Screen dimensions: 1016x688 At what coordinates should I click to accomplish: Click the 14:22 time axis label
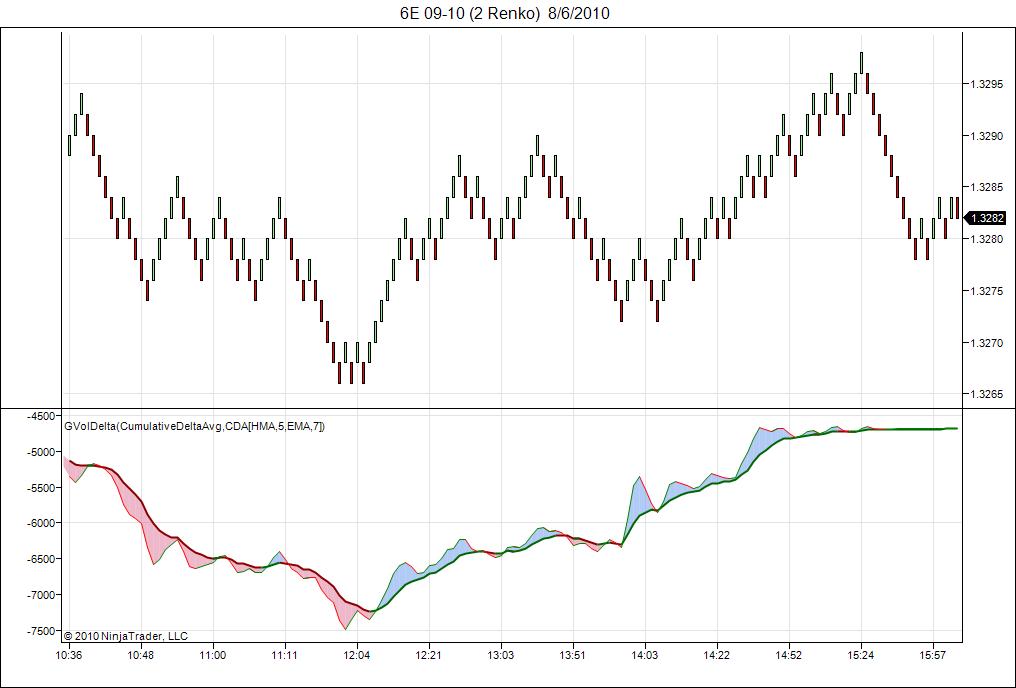click(x=716, y=655)
